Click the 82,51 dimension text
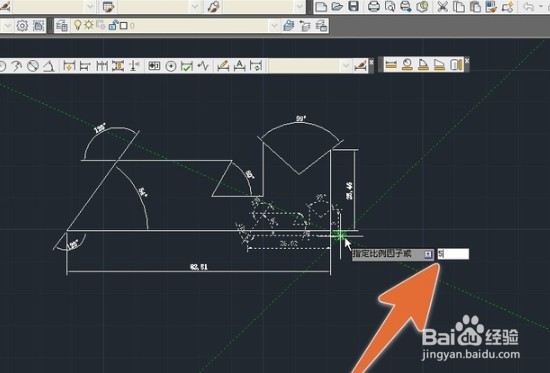 tap(199, 267)
